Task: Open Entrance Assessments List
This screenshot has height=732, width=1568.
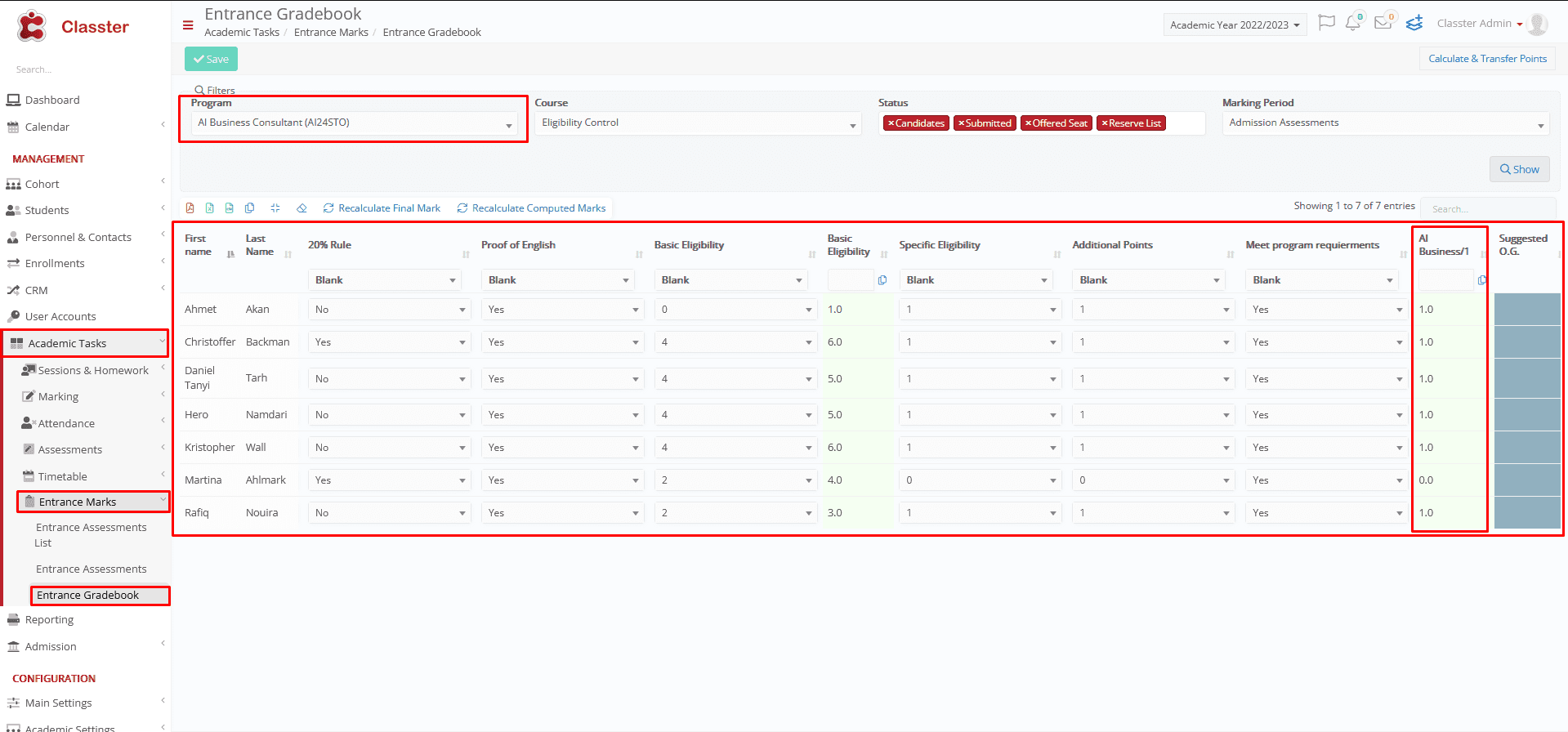Action: coord(91,535)
